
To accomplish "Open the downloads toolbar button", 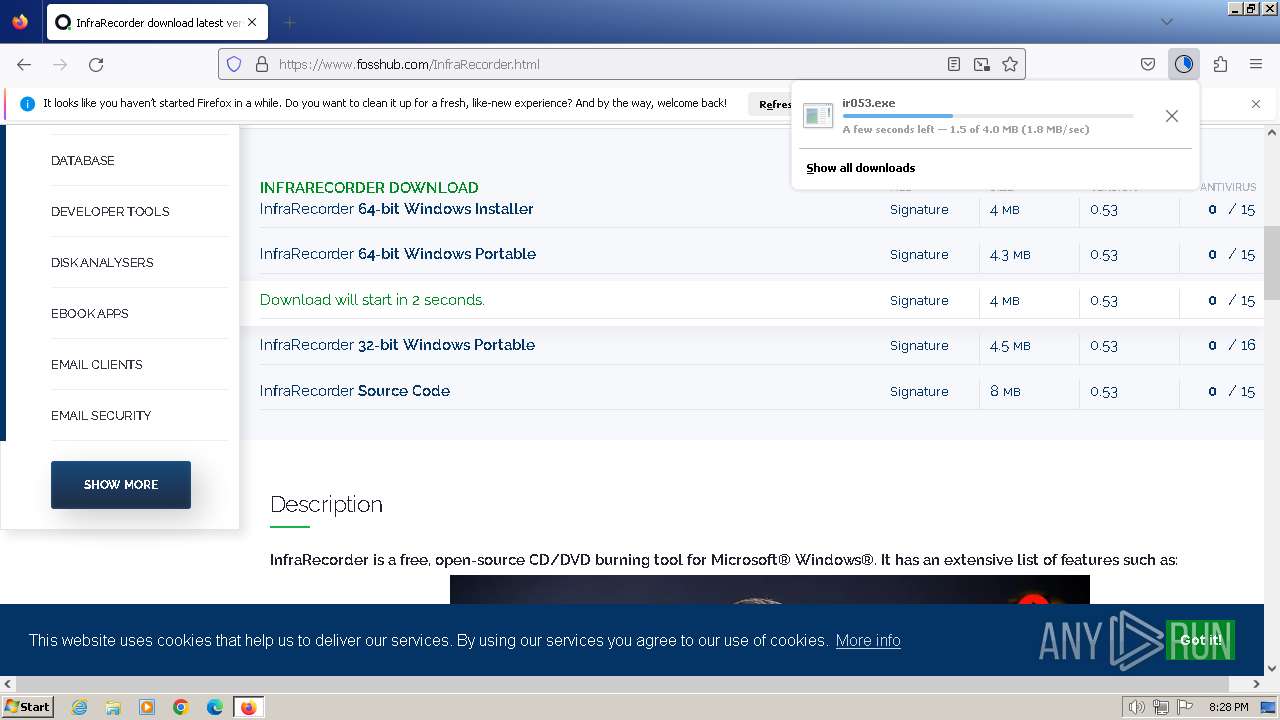I will click(1184, 64).
